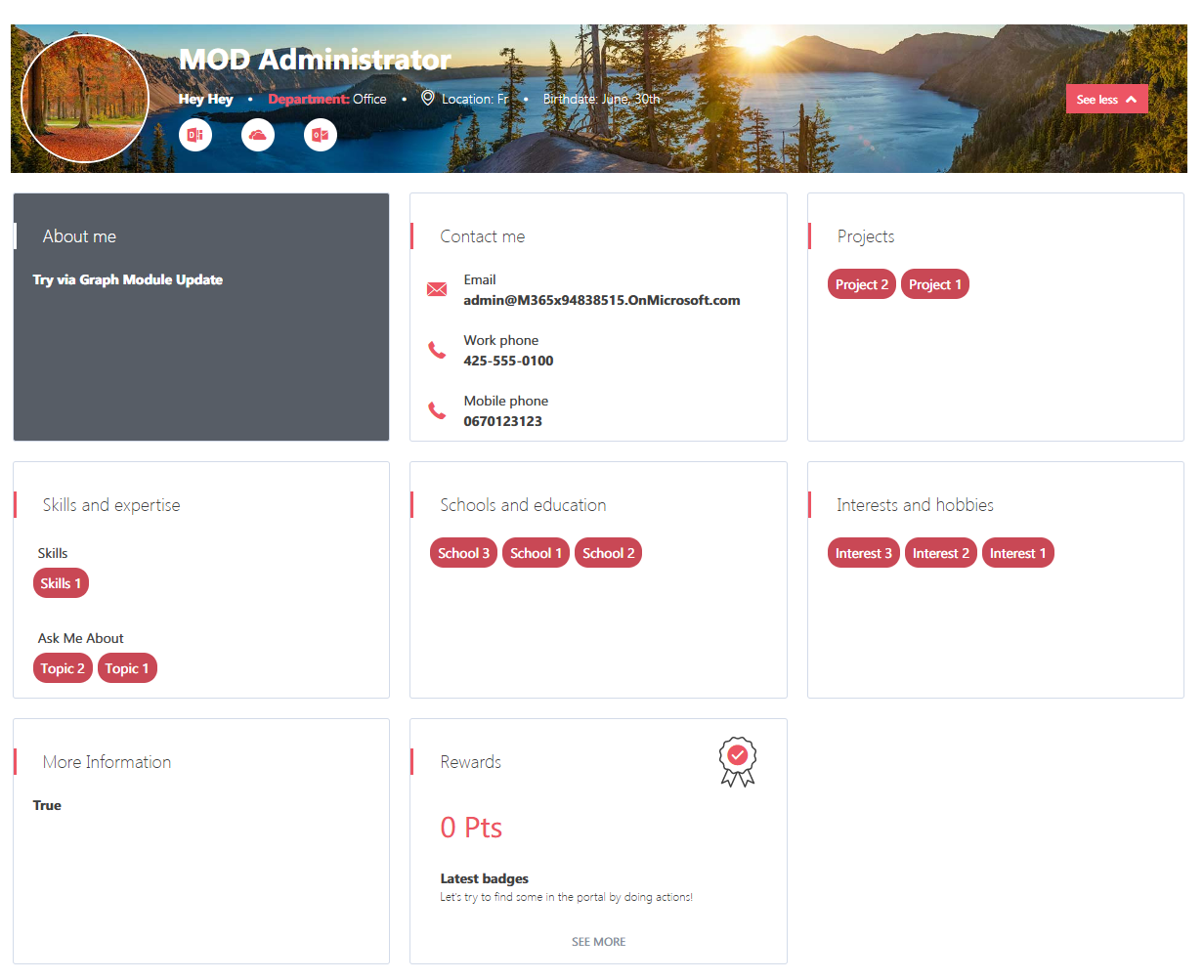Viewport: 1204px width, 980px height.
Task: Click the Skills label above Skills 1
Action: click(53, 553)
